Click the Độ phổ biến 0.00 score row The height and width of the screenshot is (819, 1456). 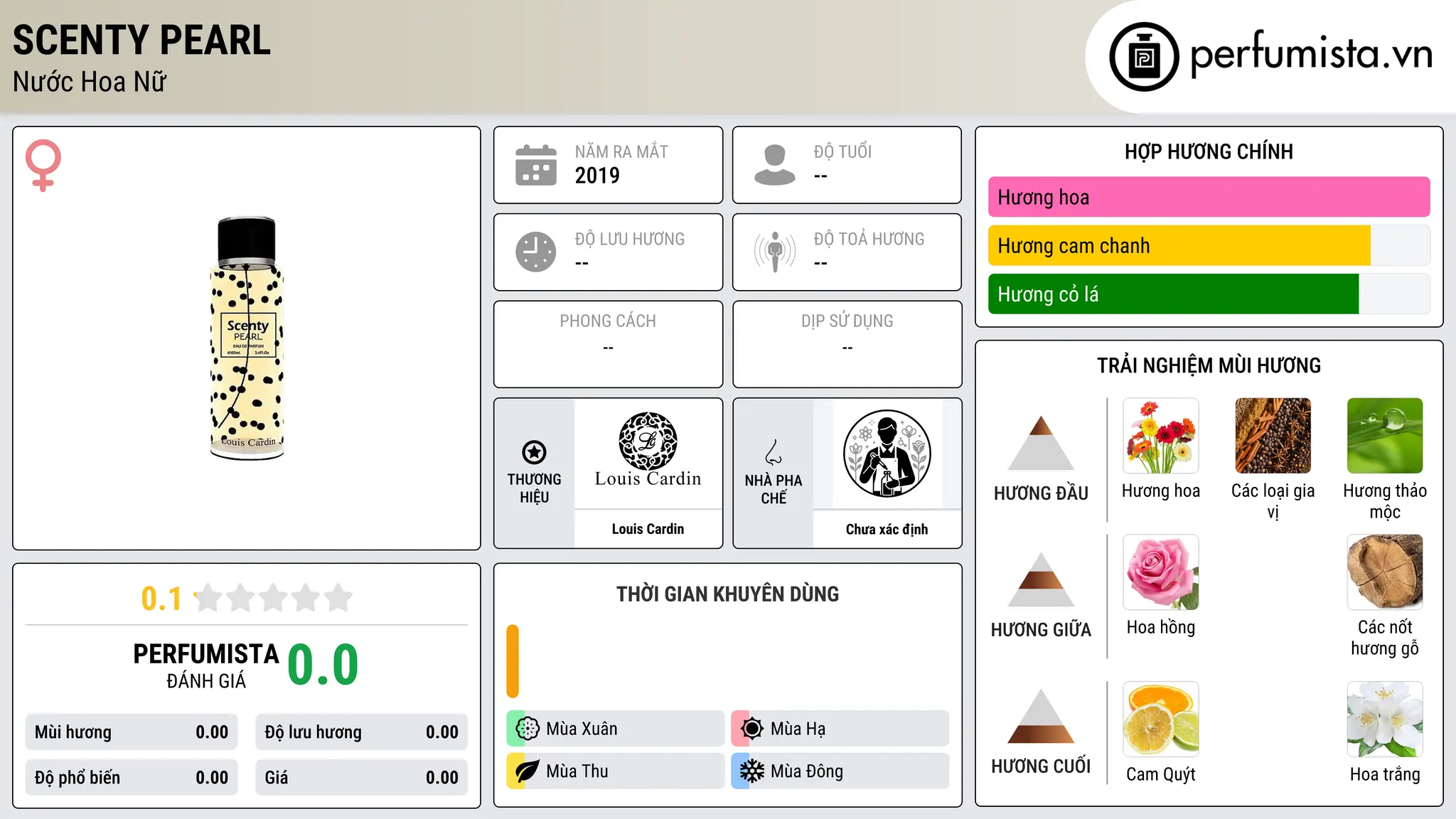tap(132, 778)
